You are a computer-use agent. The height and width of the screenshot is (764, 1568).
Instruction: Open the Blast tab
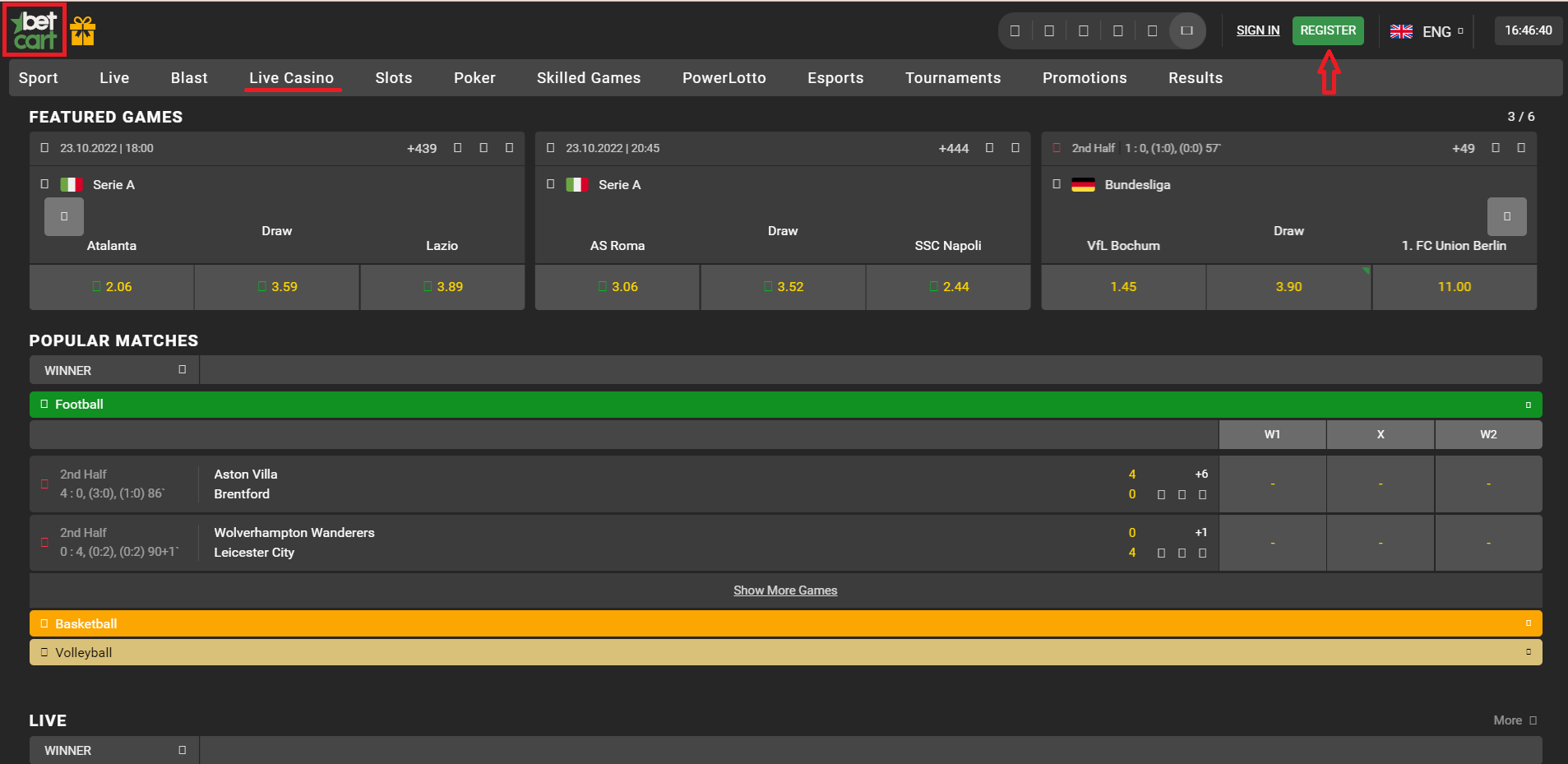click(x=189, y=78)
